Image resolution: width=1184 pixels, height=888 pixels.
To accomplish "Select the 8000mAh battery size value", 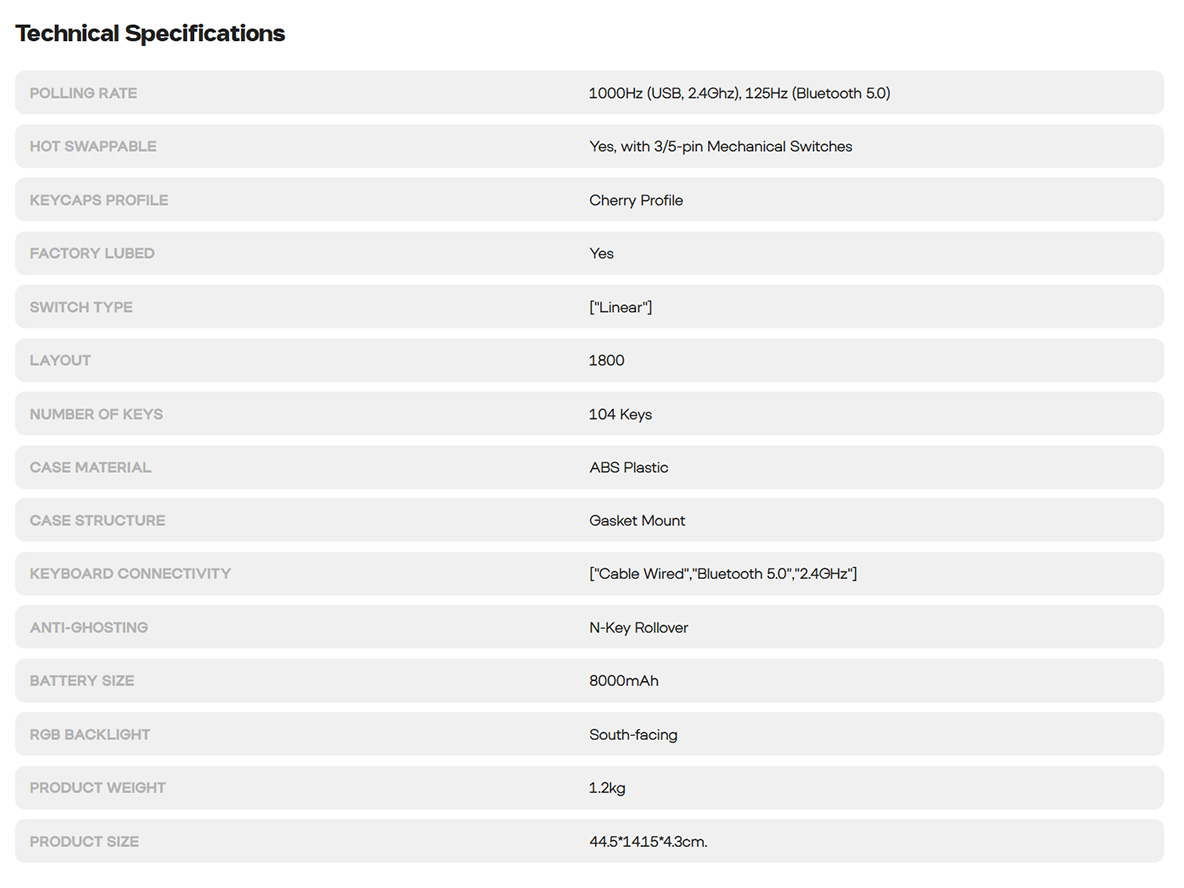I will coord(624,680).
